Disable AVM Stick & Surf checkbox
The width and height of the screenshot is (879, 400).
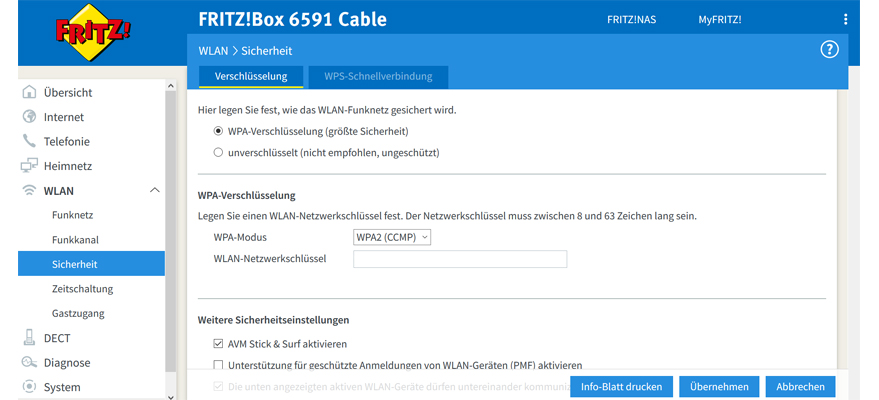click(x=218, y=344)
